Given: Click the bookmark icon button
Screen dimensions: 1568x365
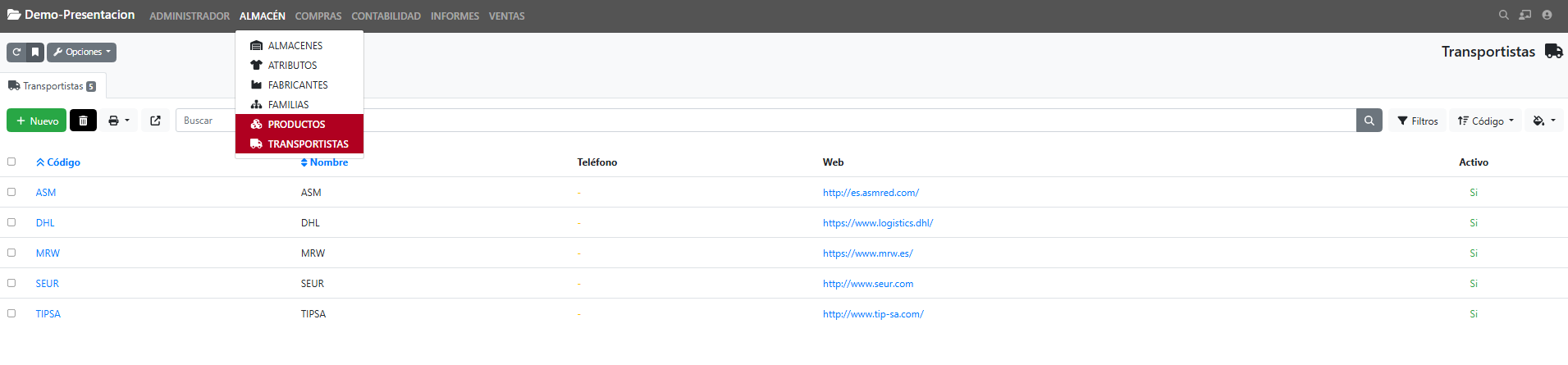Looking at the screenshot, I should tap(35, 52).
